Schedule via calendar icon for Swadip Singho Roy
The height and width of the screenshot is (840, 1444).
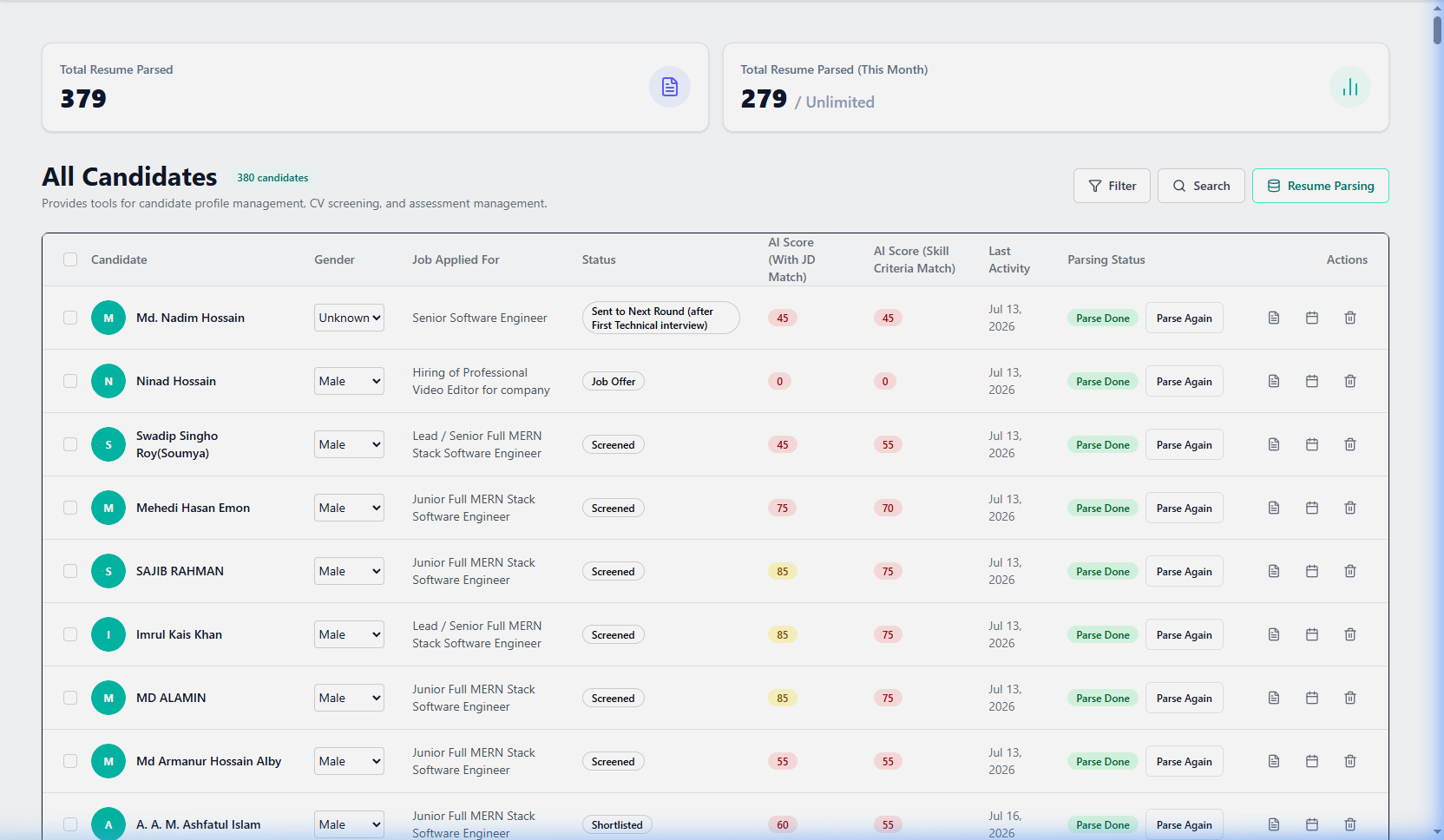(x=1312, y=444)
